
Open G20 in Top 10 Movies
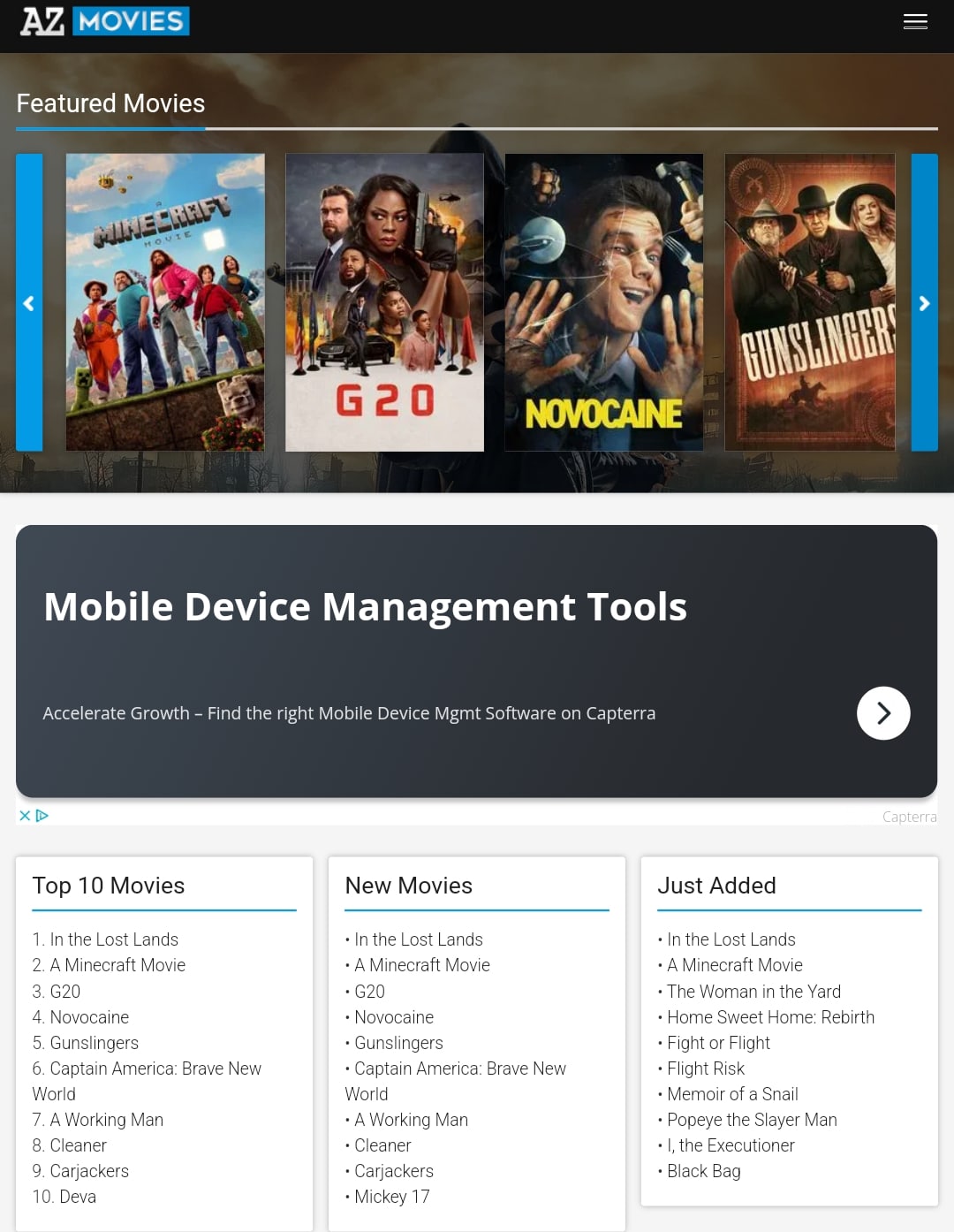tap(65, 992)
